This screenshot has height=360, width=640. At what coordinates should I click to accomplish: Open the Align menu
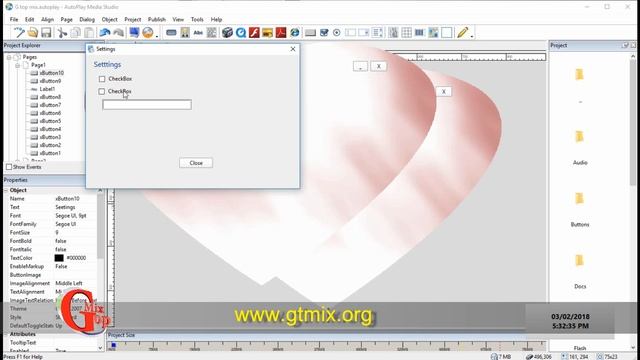47,19
